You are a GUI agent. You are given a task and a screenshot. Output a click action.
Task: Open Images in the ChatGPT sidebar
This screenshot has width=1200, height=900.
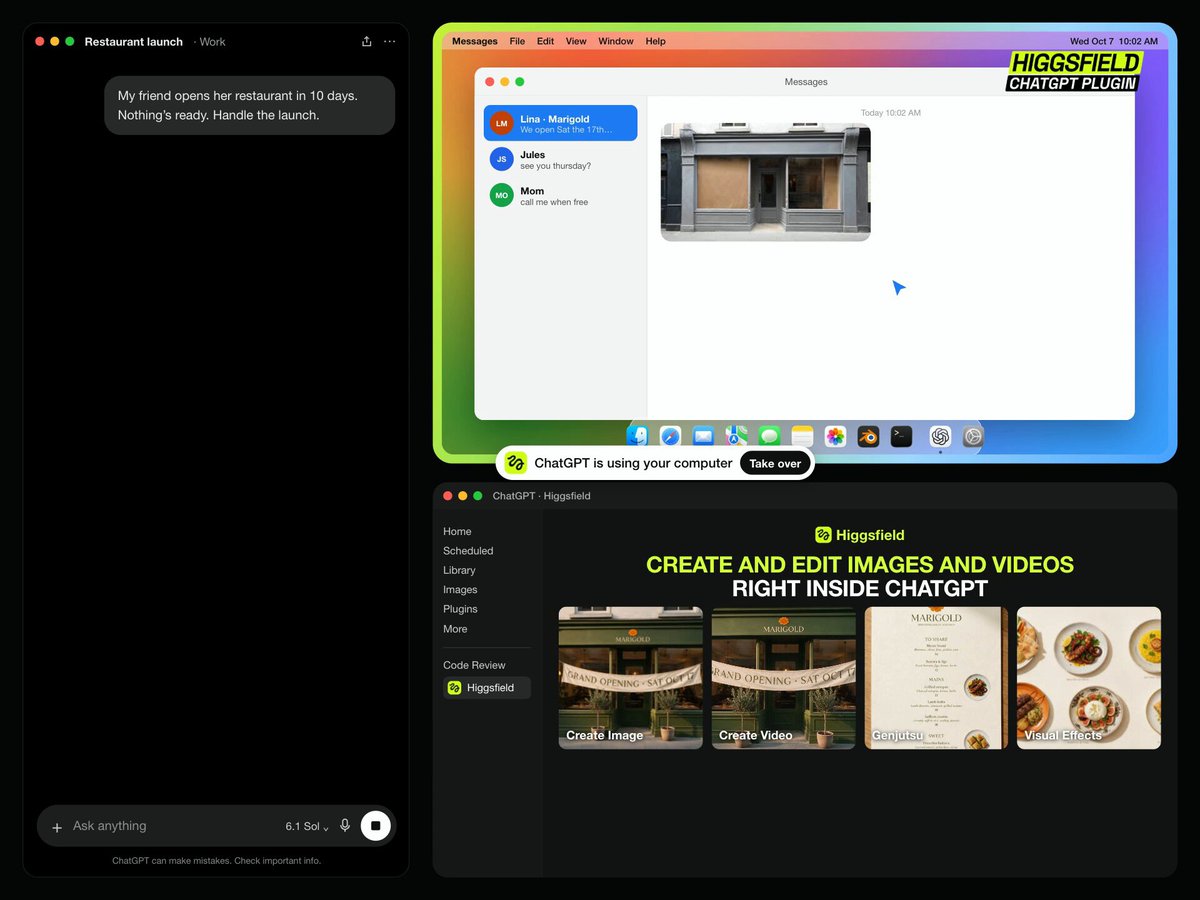[460, 590]
